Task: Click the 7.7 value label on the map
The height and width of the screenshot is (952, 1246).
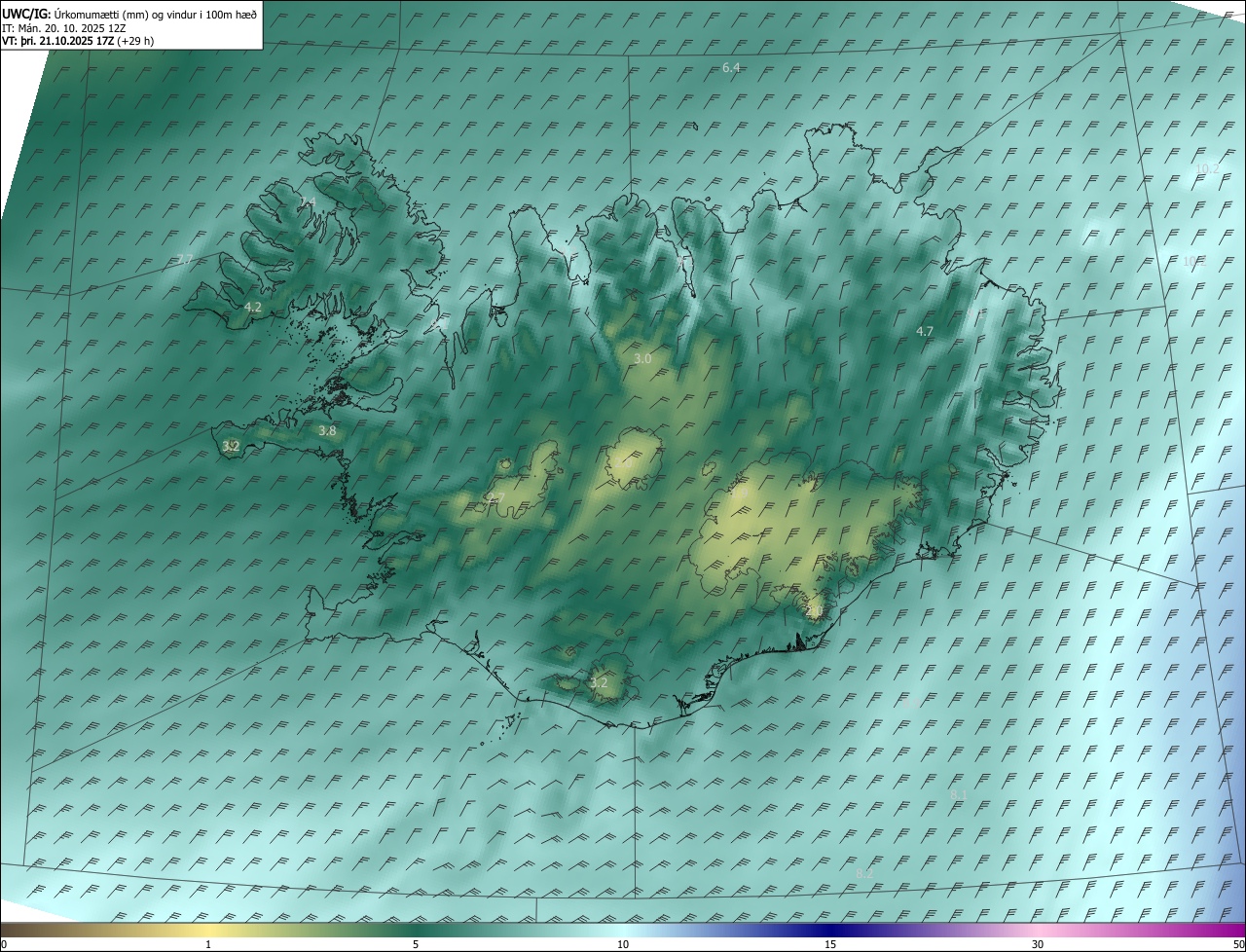Action: [184, 259]
